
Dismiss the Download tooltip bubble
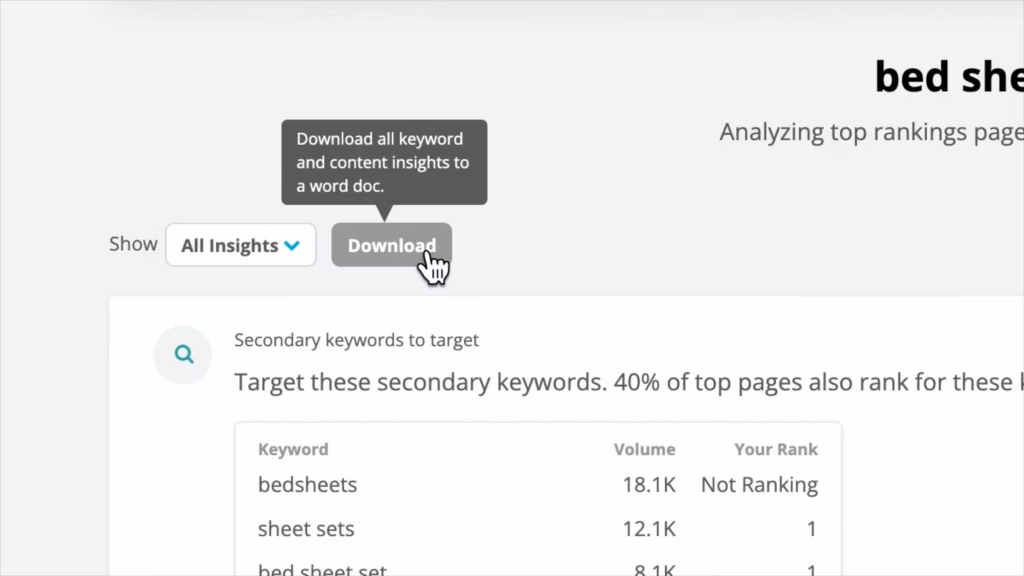coord(384,161)
